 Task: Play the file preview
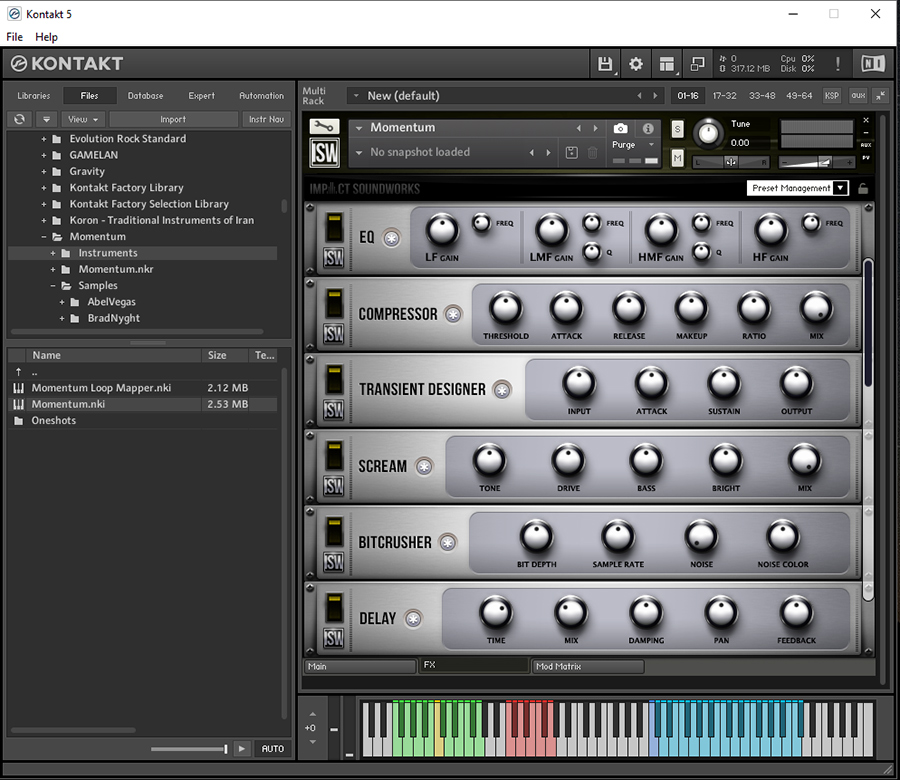point(242,748)
